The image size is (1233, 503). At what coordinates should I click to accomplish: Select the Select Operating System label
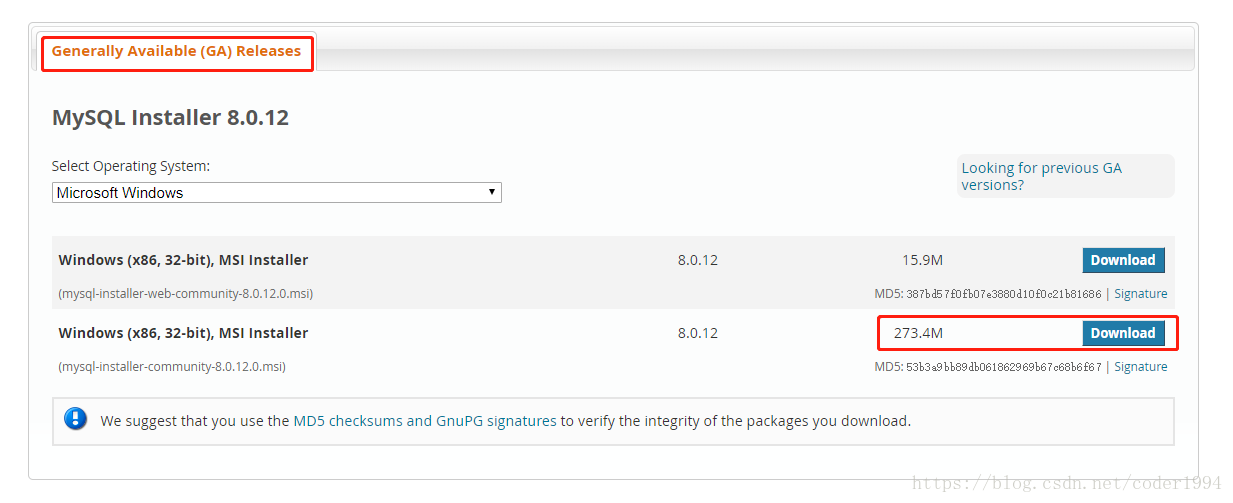click(x=131, y=166)
